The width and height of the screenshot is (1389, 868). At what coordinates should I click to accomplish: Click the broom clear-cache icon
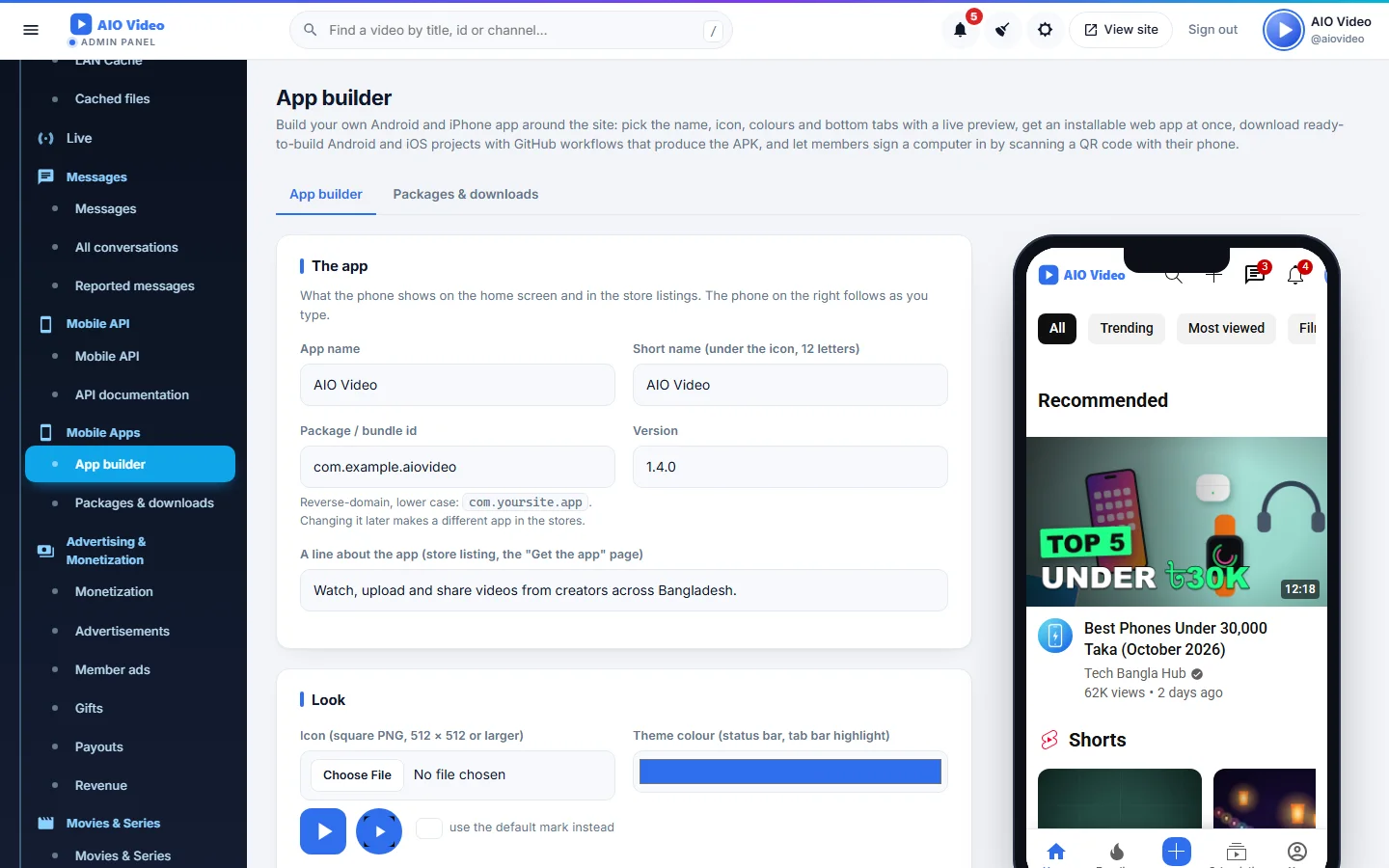(1003, 30)
